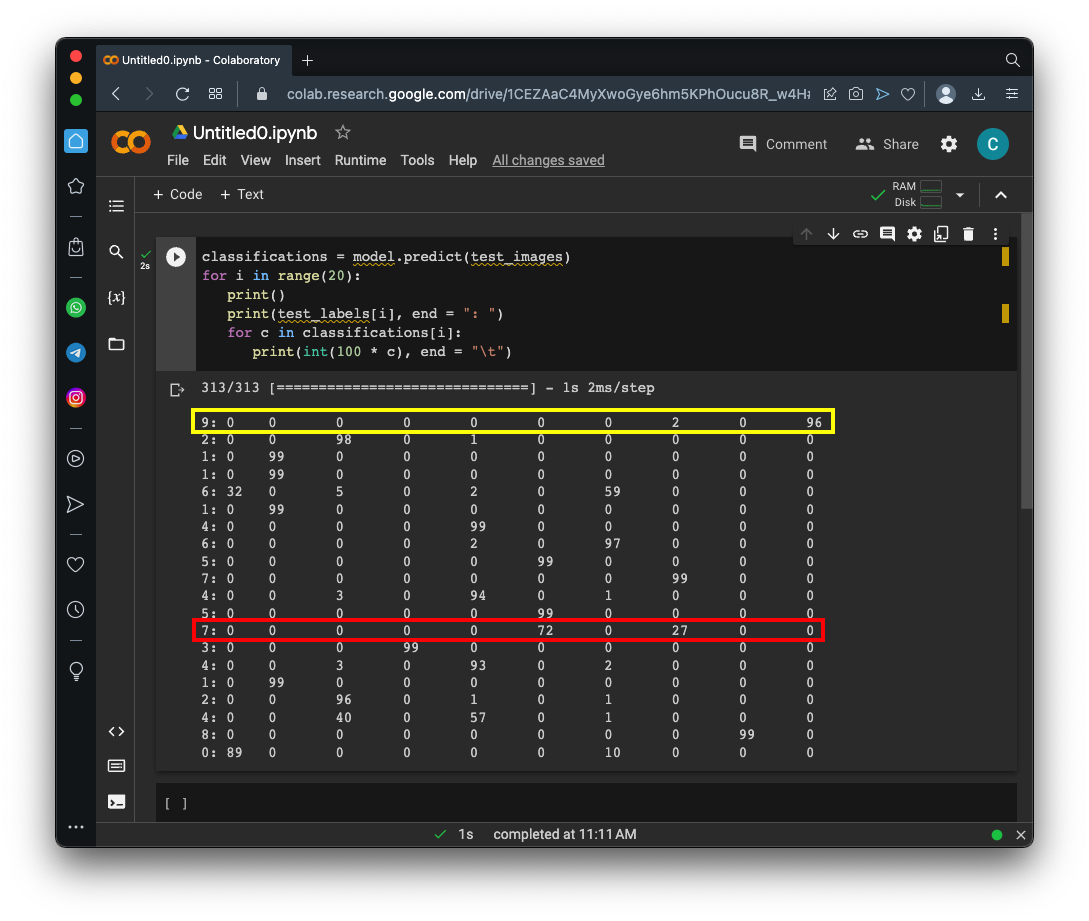Delete the current cell with trash icon
The height and width of the screenshot is (921, 1089).
click(x=968, y=234)
